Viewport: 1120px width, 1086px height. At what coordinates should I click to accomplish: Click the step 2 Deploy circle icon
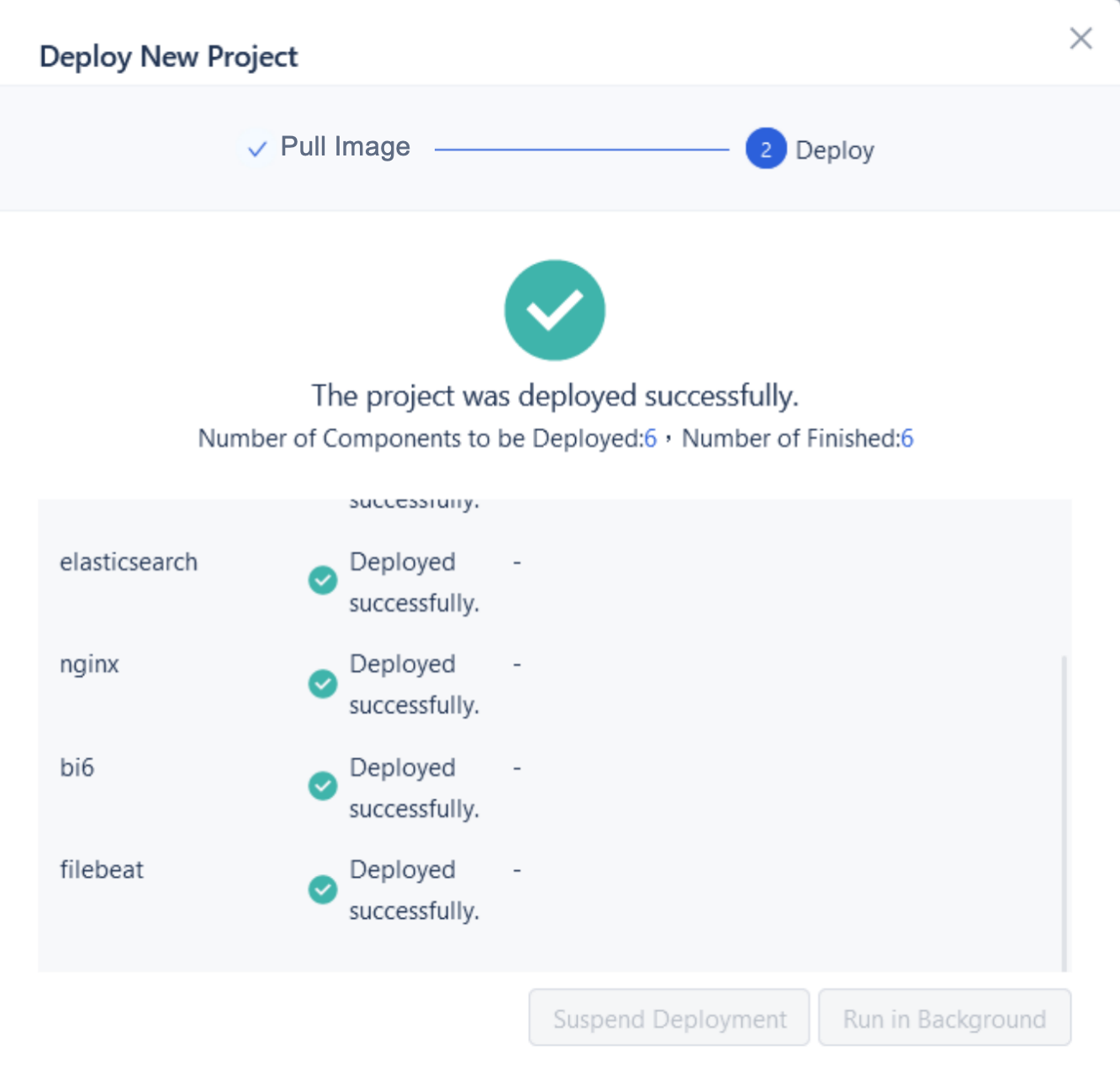tap(765, 149)
